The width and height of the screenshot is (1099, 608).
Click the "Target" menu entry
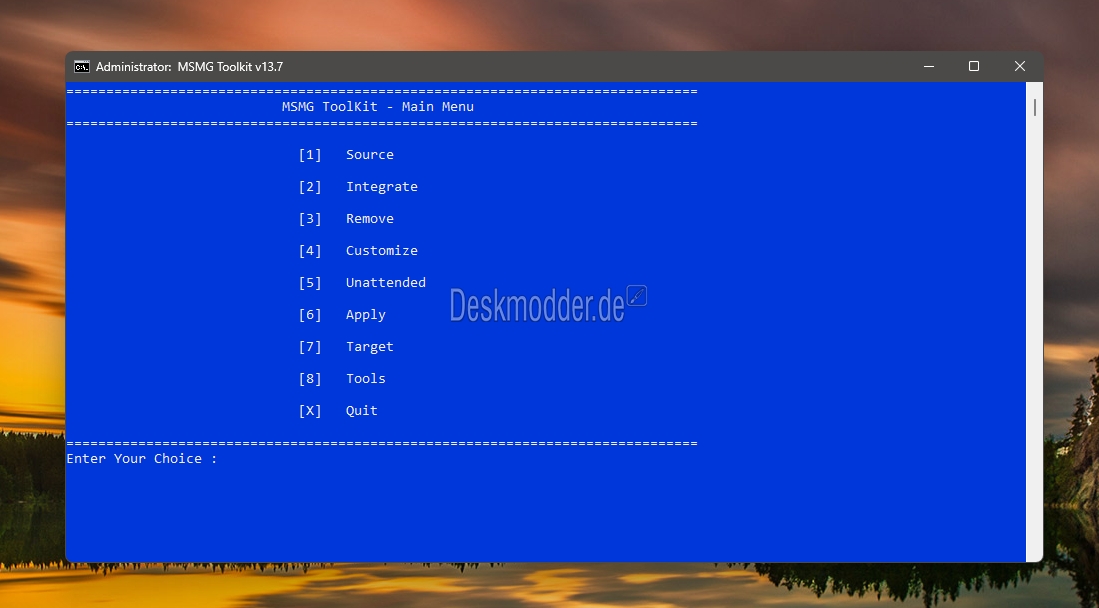click(x=369, y=347)
